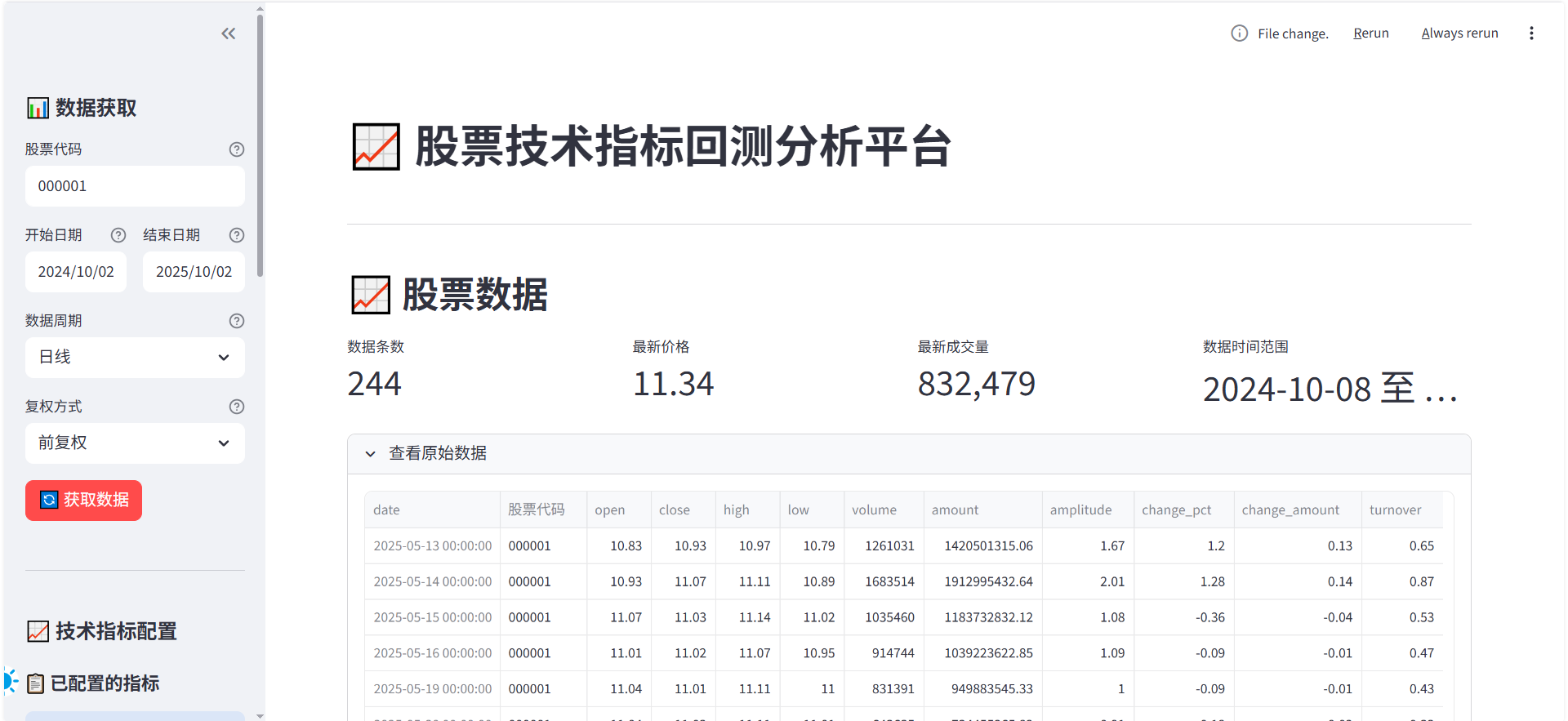Click the latest volume 832,479 value
This screenshot has width=1568, height=721.
(x=977, y=384)
